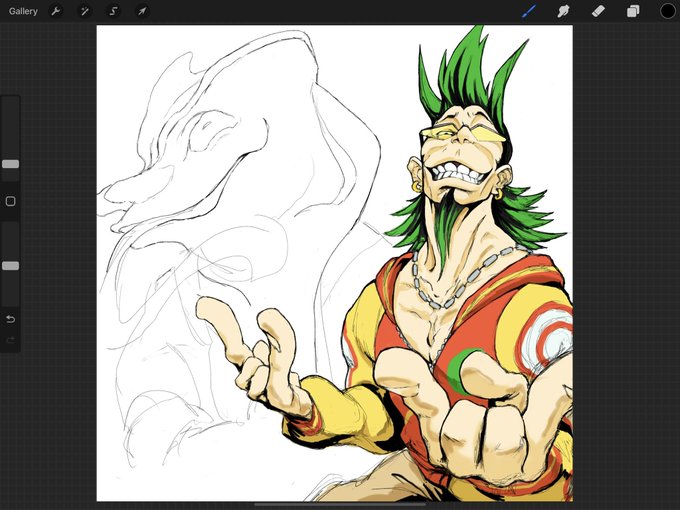The height and width of the screenshot is (510, 680).
Task: Open the Actions wrench menu
Action: point(56,11)
